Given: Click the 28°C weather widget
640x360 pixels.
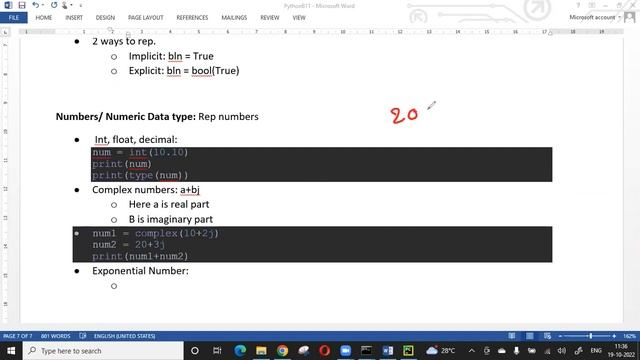Looking at the screenshot, I should [441, 351].
